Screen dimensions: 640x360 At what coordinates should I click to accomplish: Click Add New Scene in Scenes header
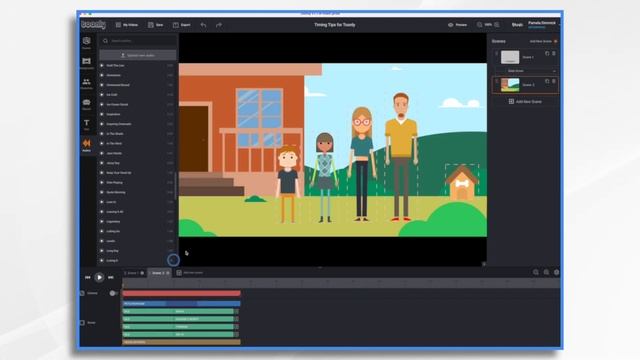click(x=543, y=41)
